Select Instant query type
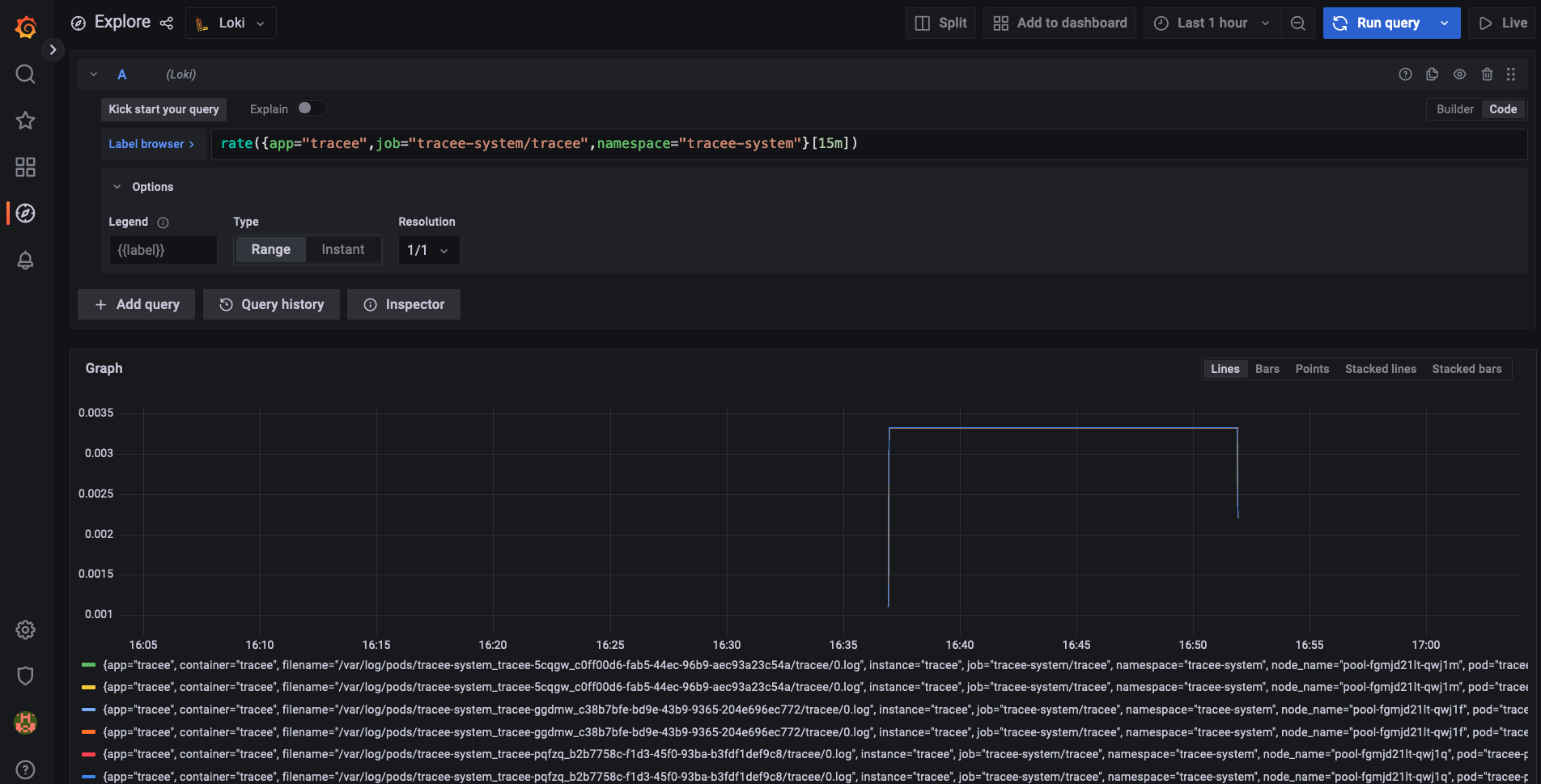The height and width of the screenshot is (784, 1541). coord(343,249)
